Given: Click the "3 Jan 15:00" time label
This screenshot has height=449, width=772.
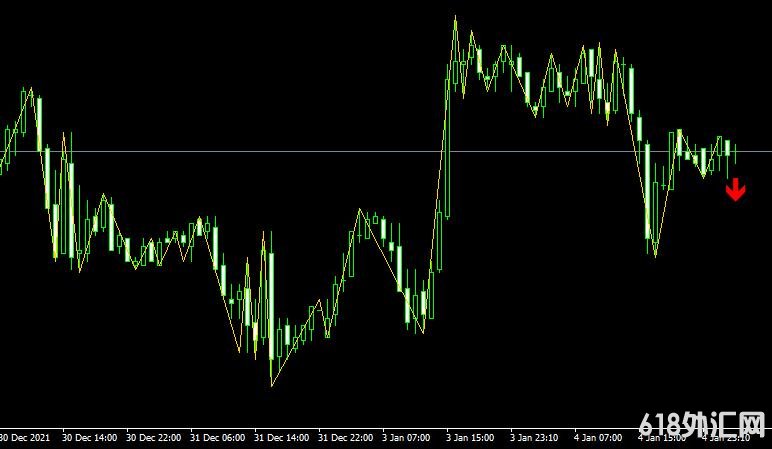Looking at the screenshot, I should coord(470,437).
